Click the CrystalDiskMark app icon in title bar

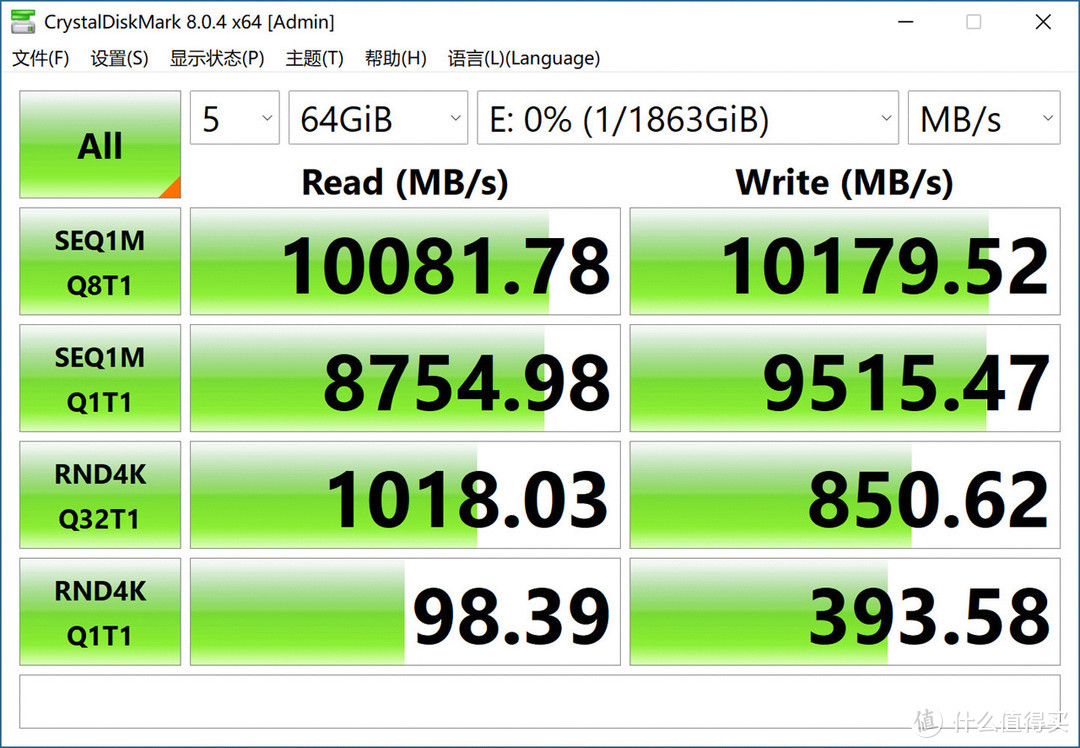click(23, 21)
